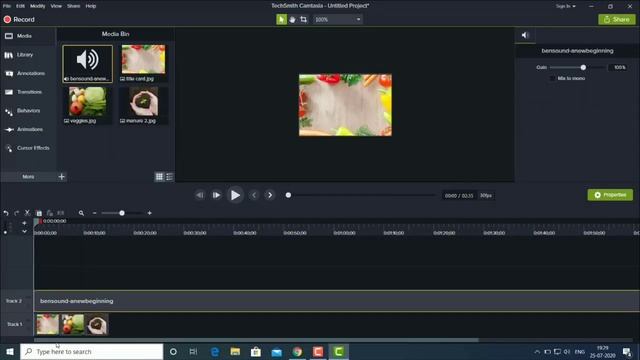Viewport: 640px width, 360px height.
Task: Click the Paste icon in timeline toolbar
Action: pos(49,213)
